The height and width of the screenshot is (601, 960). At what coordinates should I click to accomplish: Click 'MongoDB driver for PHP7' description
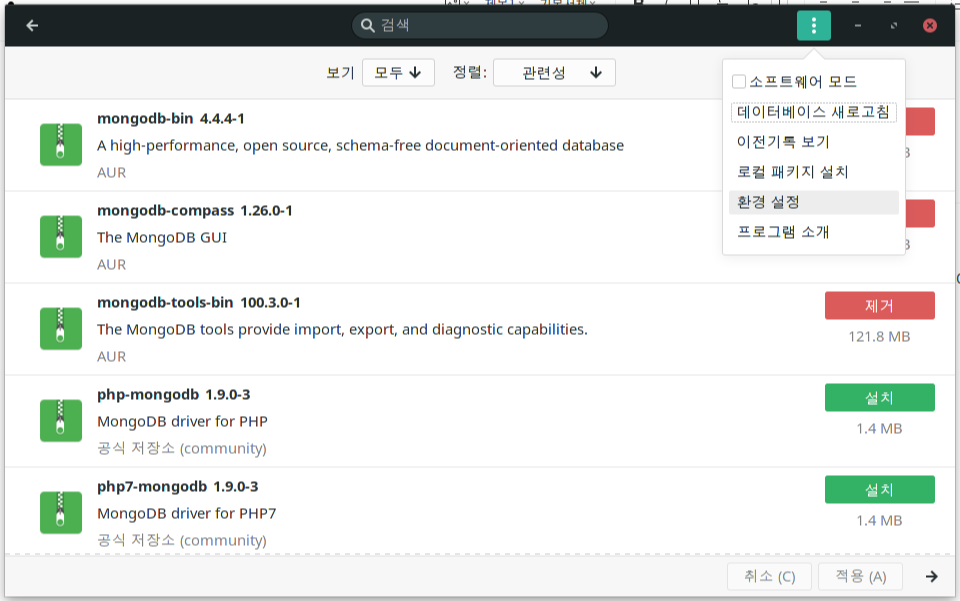[187, 513]
